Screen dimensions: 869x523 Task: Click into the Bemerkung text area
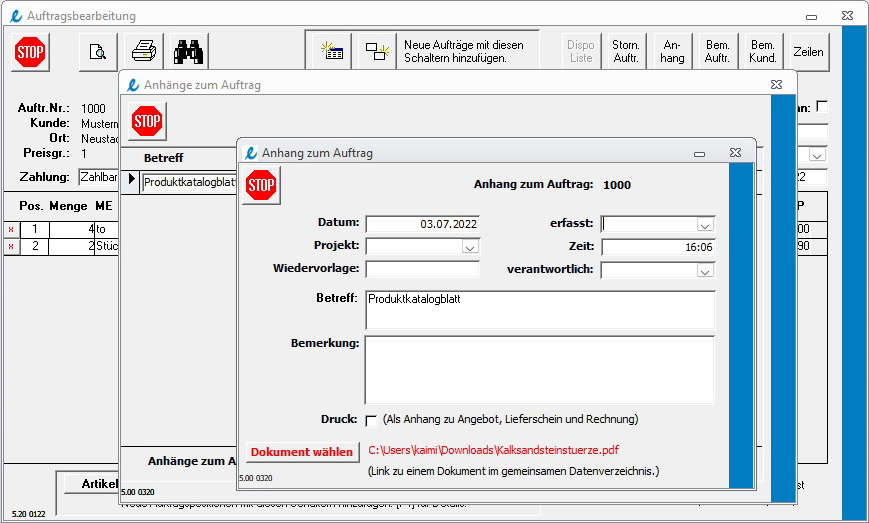pos(540,369)
